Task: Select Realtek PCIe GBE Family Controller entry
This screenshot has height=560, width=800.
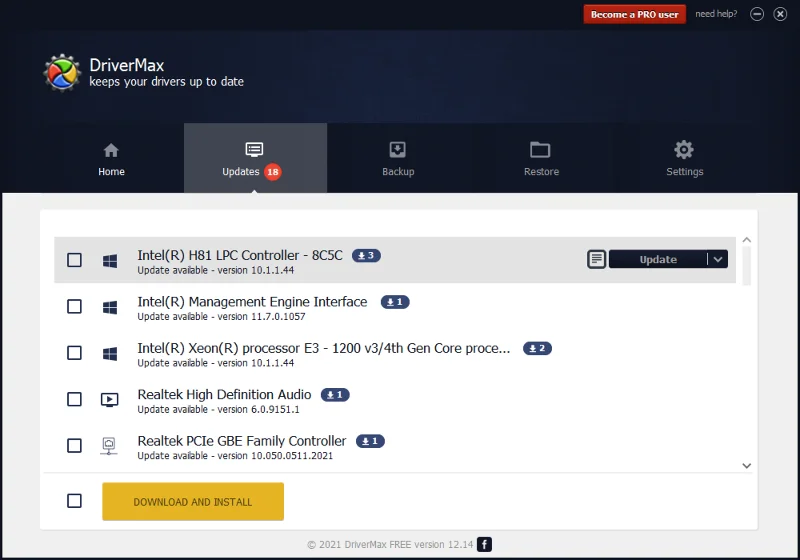Action: click(395, 446)
